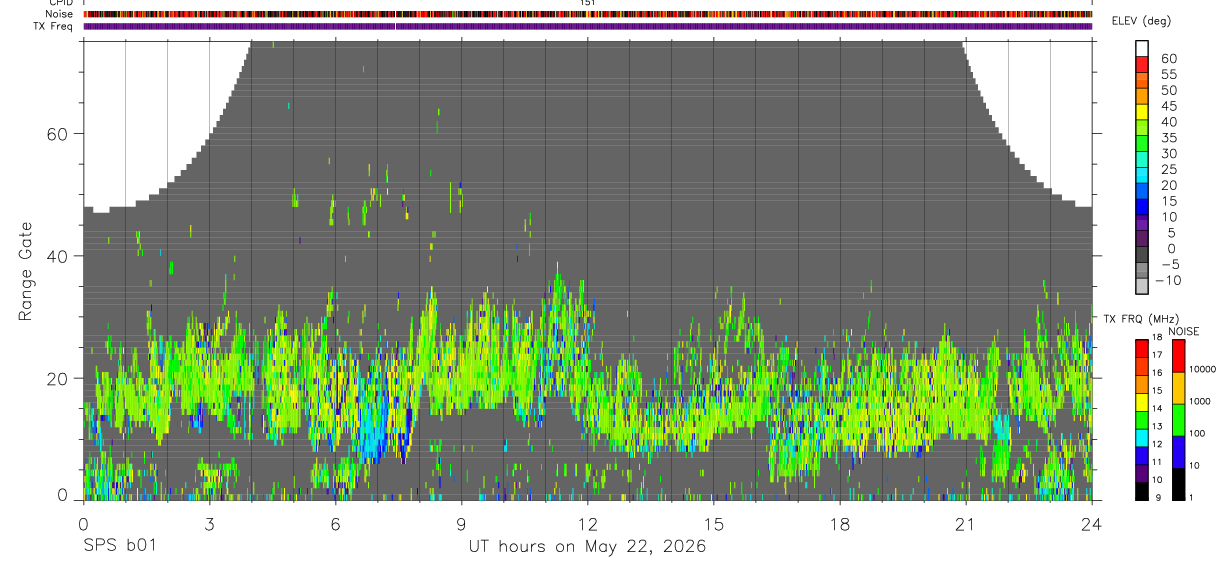The image size is (1228, 567).
Task: Click the x-axis hour tick label '18'
Action: tap(840, 523)
